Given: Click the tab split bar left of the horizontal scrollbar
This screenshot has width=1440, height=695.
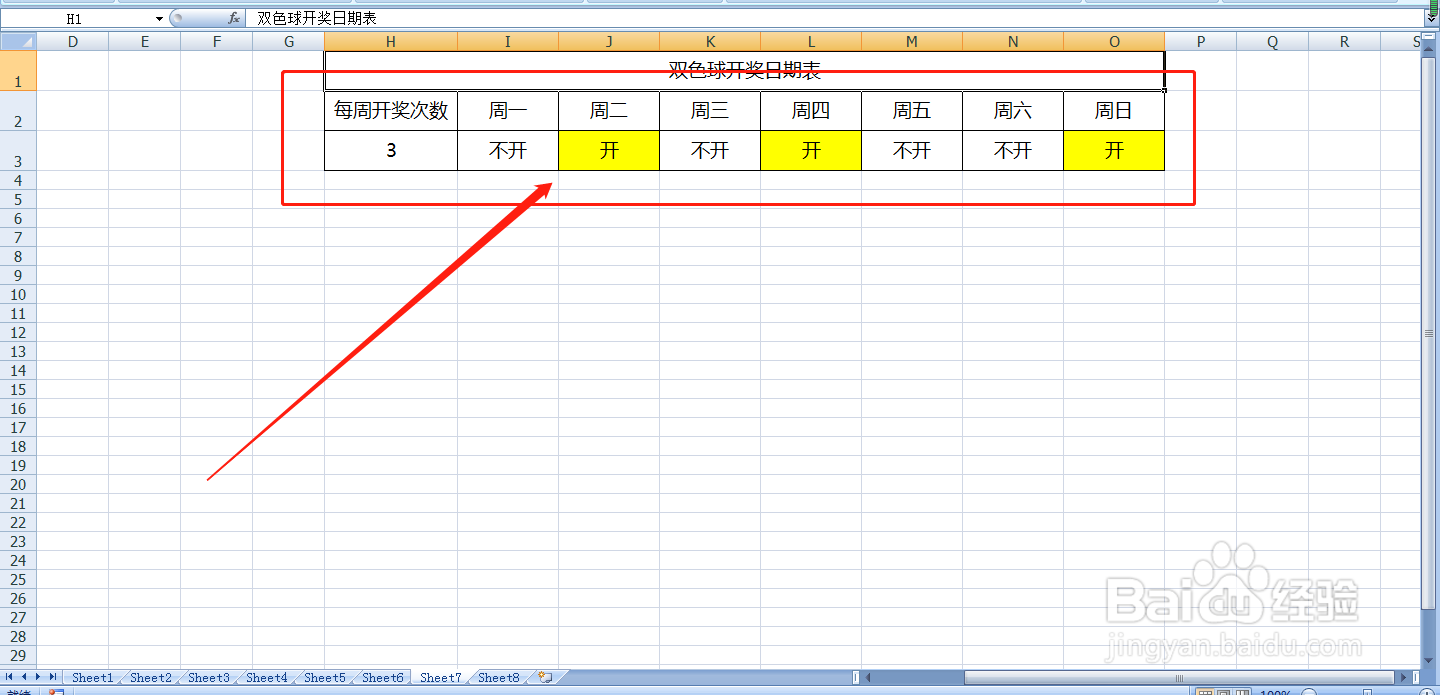Looking at the screenshot, I should (855, 677).
